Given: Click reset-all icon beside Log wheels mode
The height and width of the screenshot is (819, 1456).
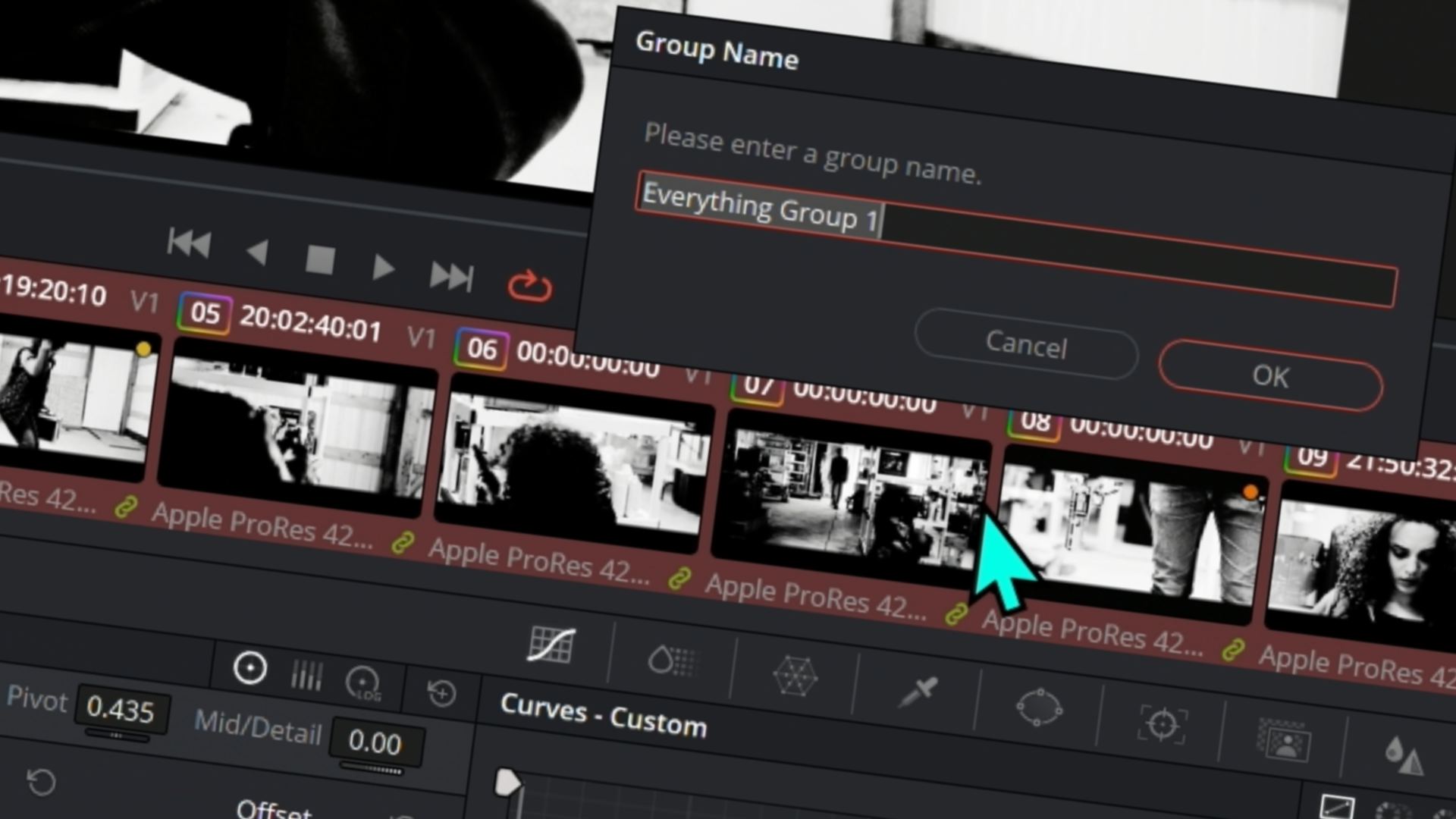Looking at the screenshot, I should click(x=441, y=692).
